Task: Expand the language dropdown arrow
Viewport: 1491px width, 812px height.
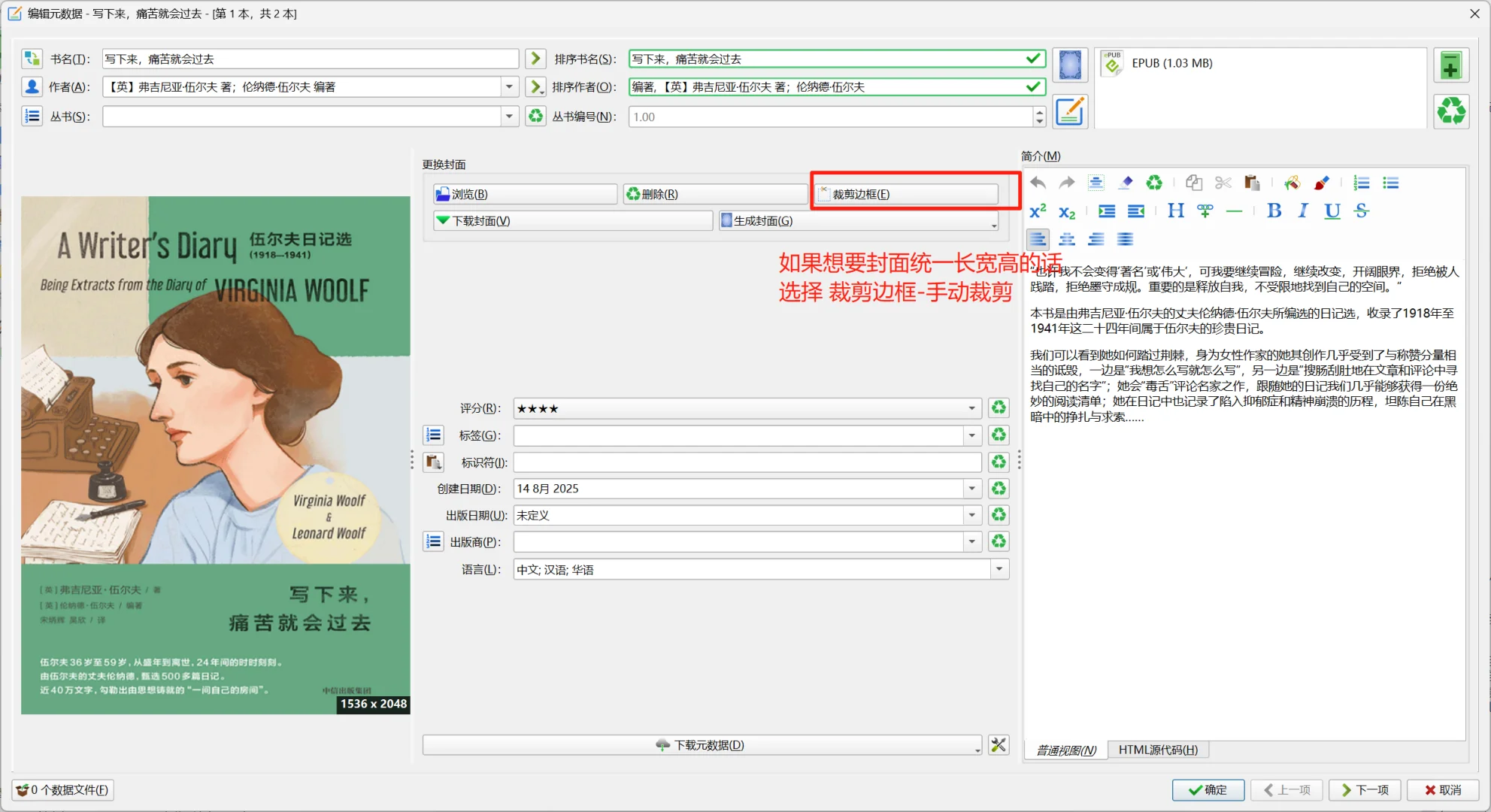Action: click(x=999, y=569)
